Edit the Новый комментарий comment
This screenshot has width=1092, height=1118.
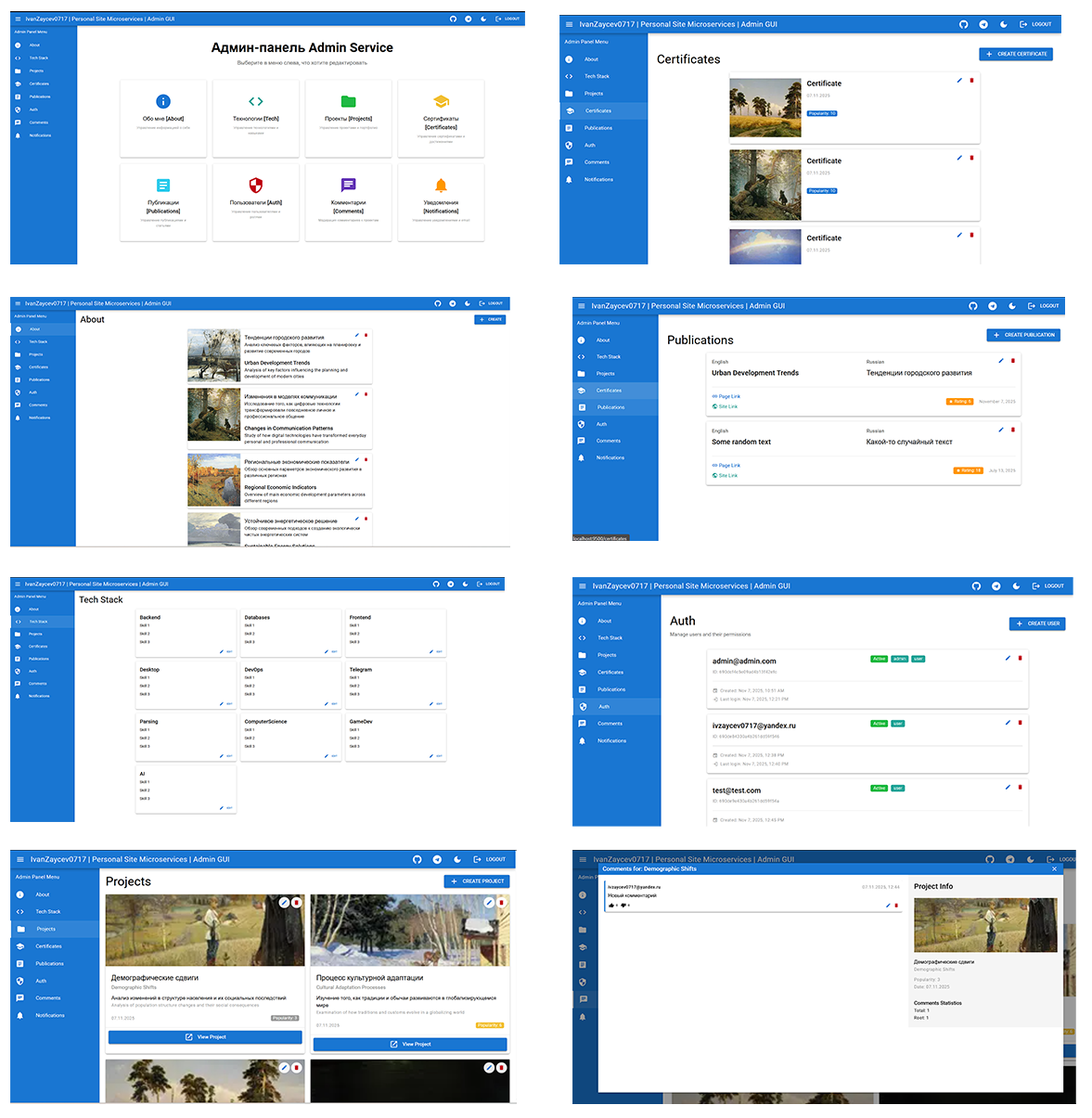pyautogui.click(x=886, y=905)
